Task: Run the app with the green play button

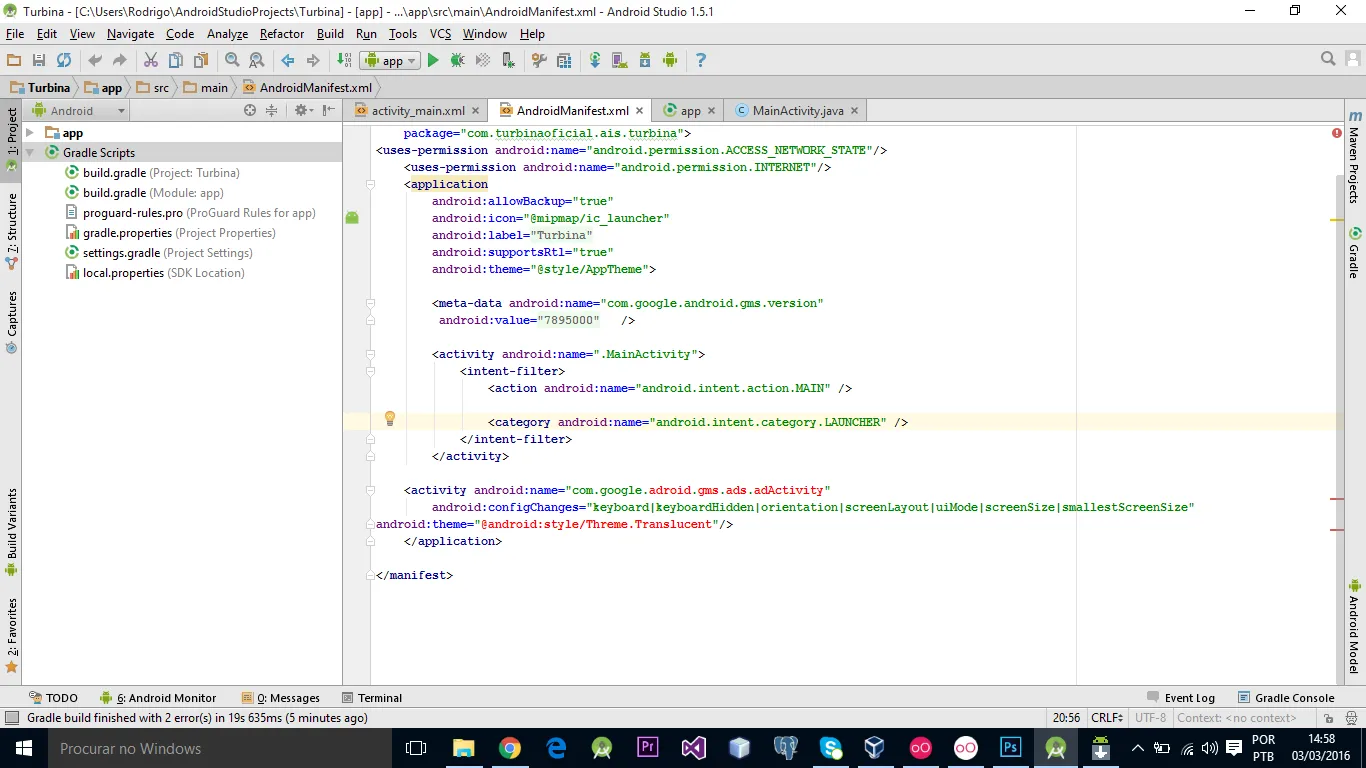Action: point(433,61)
